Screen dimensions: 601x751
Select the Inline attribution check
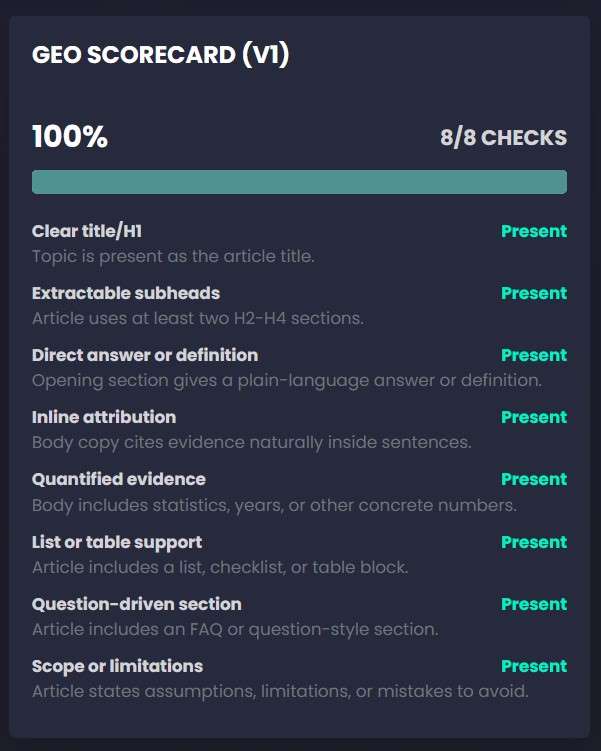click(x=104, y=417)
